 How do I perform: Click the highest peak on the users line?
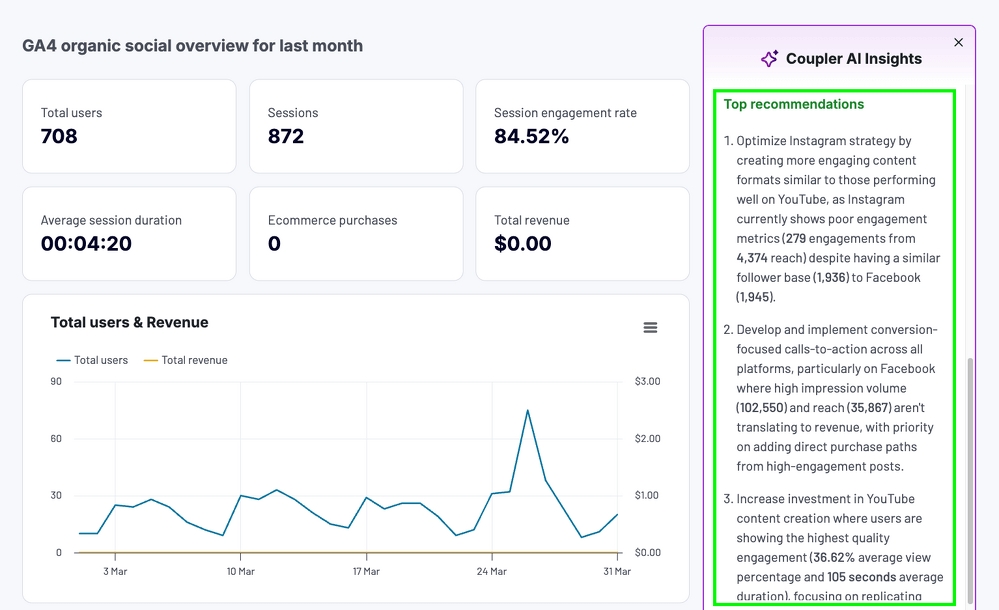coord(527,410)
